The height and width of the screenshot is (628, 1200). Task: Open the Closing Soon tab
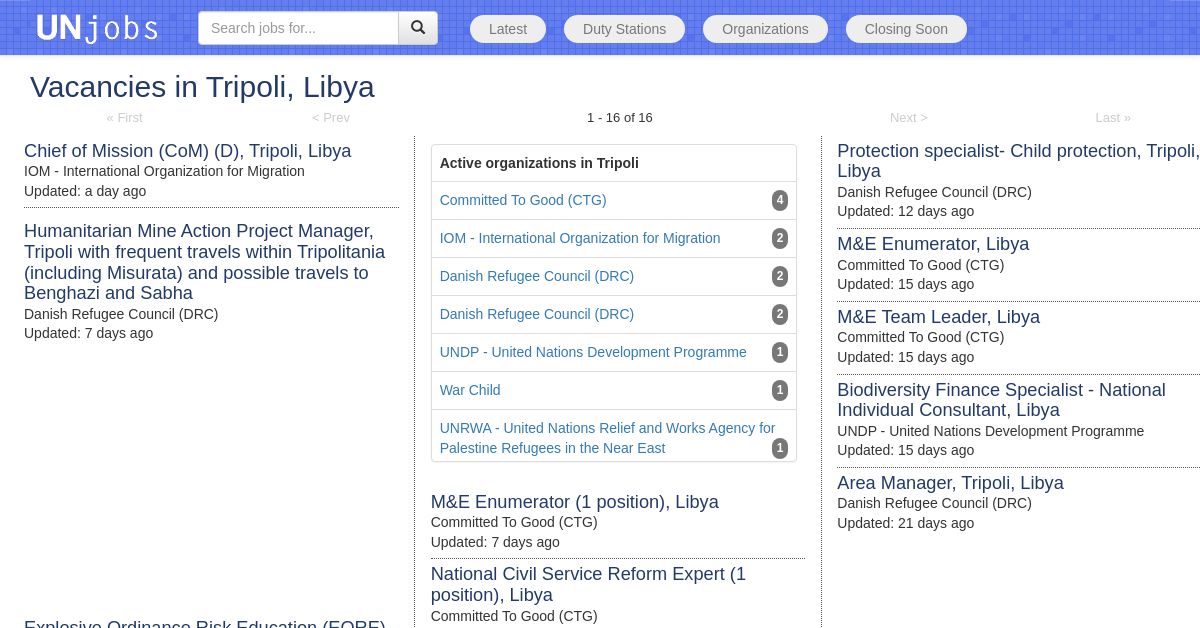[x=906, y=29]
